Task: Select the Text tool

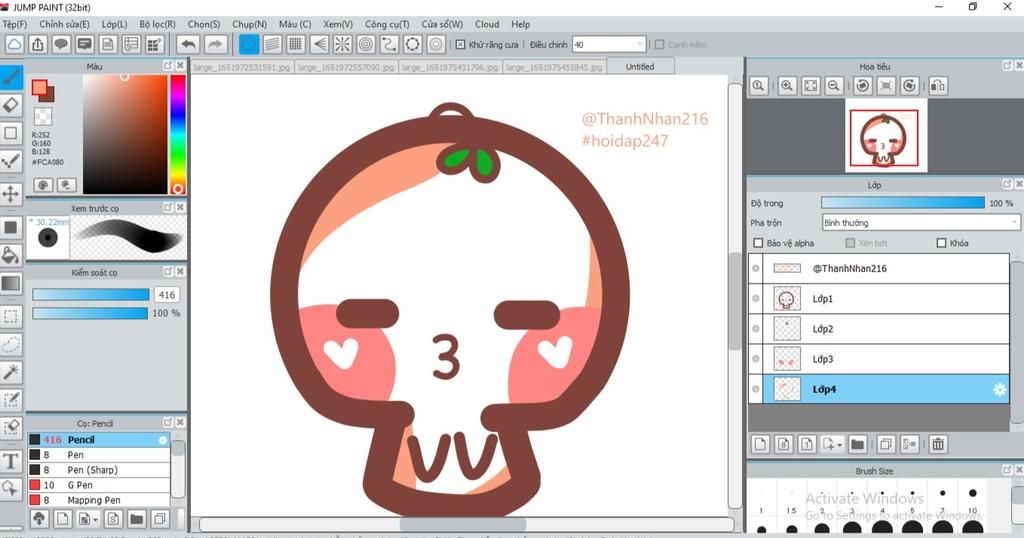Action: click(11, 461)
